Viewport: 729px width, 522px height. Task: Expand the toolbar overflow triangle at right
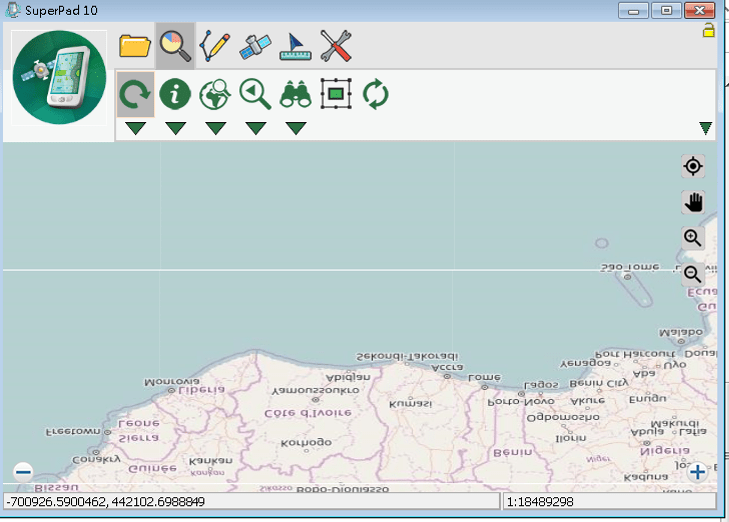(x=705, y=128)
